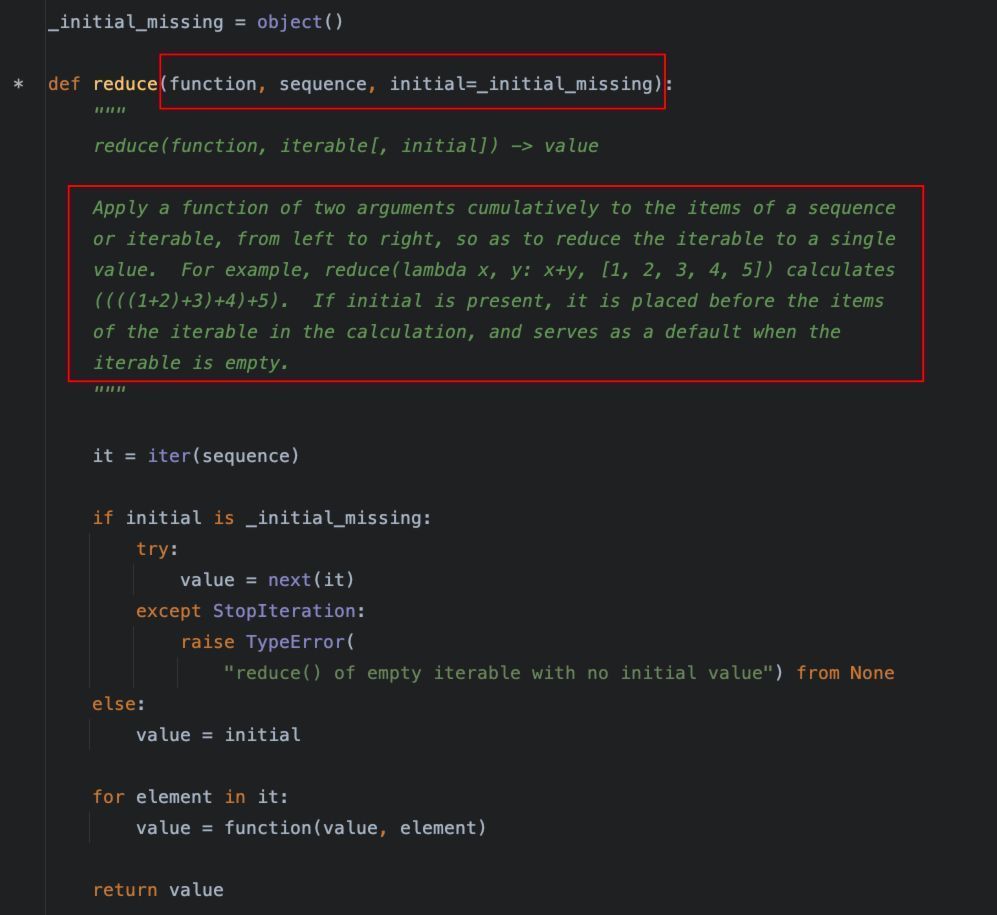The image size is (997, 915).
Task: Click the try keyword
Action: tap(152, 549)
